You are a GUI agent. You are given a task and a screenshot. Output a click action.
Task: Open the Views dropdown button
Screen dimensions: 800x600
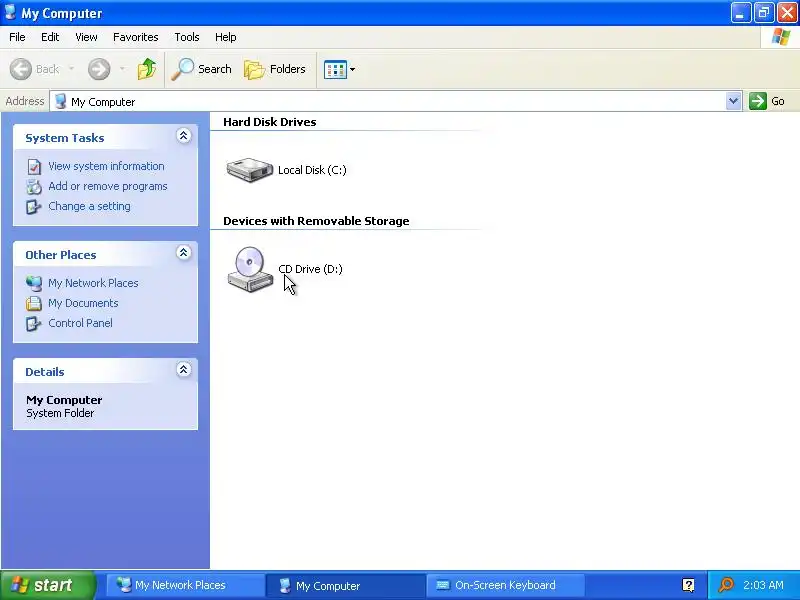click(x=339, y=69)
